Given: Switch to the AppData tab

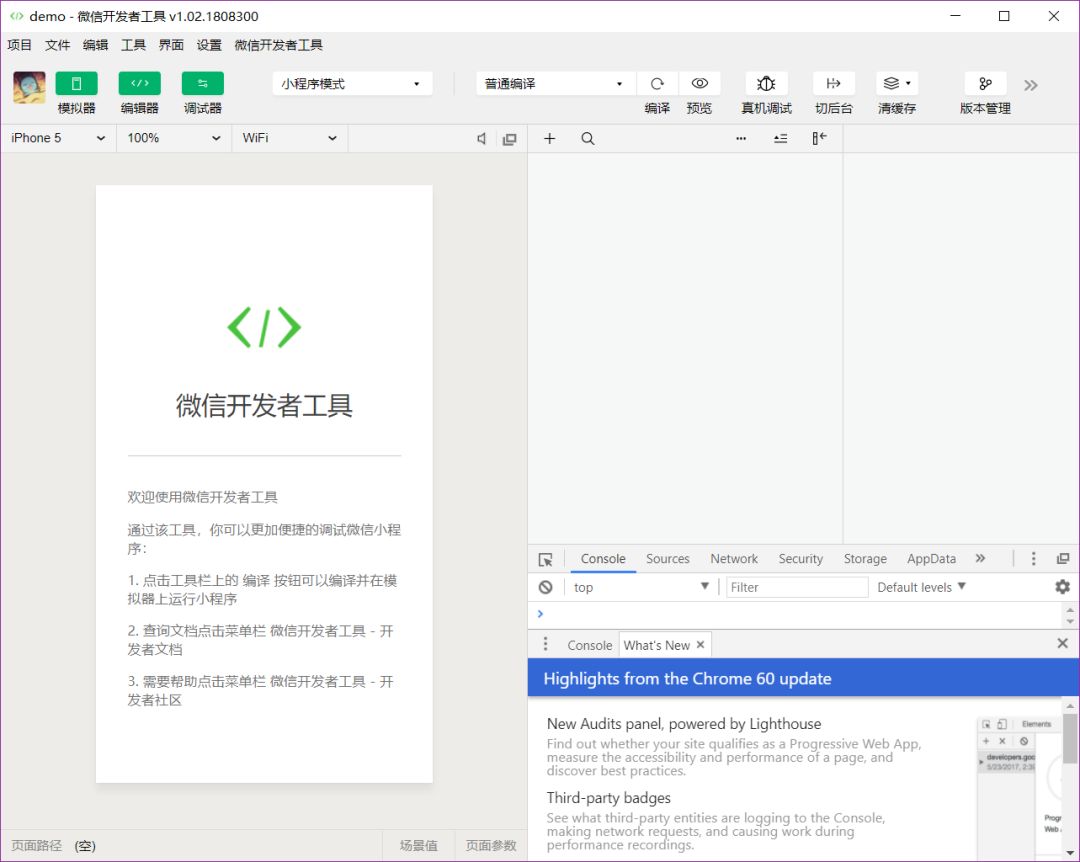Looking at the screenshot, I should pos(931,559).
